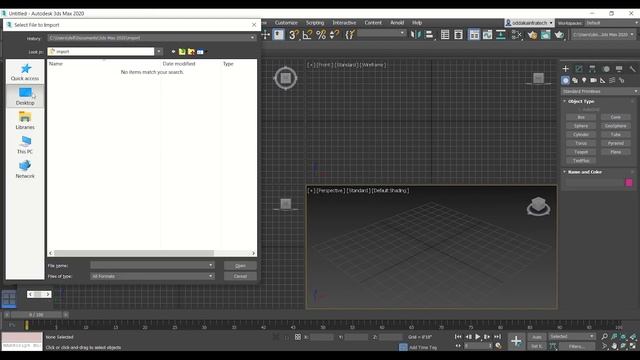Select Geometry category icon
This screenshot has height=360, width=640.
[565, 80]
